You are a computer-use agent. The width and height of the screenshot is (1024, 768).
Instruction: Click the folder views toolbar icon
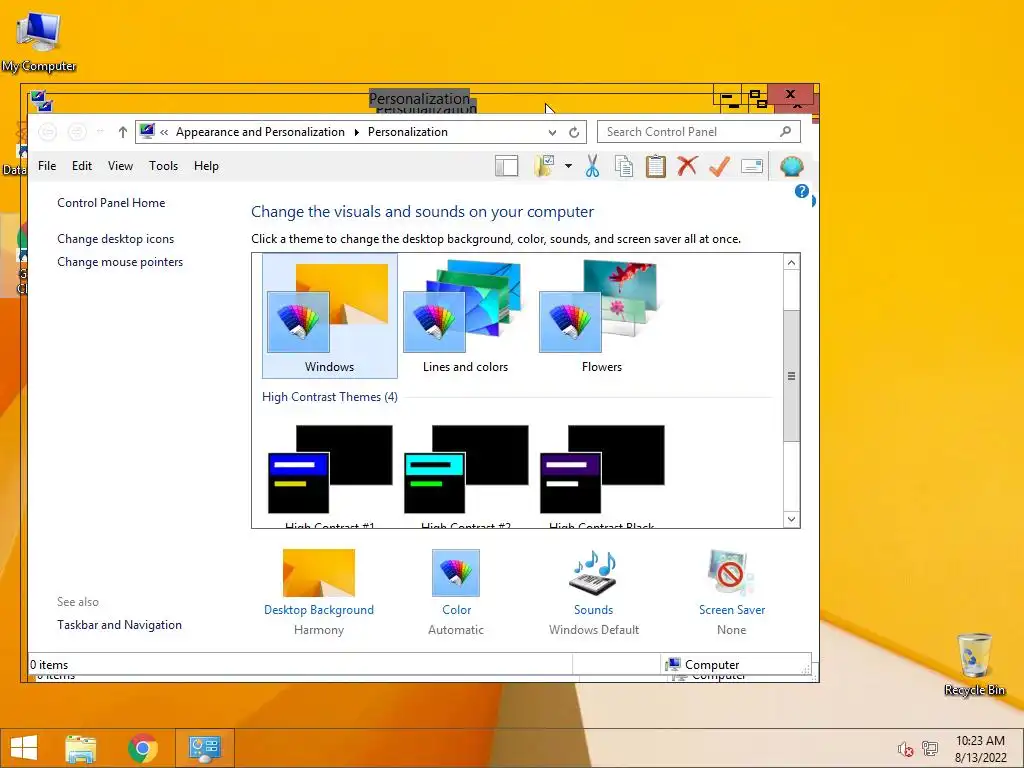click(x=544, y=166)
